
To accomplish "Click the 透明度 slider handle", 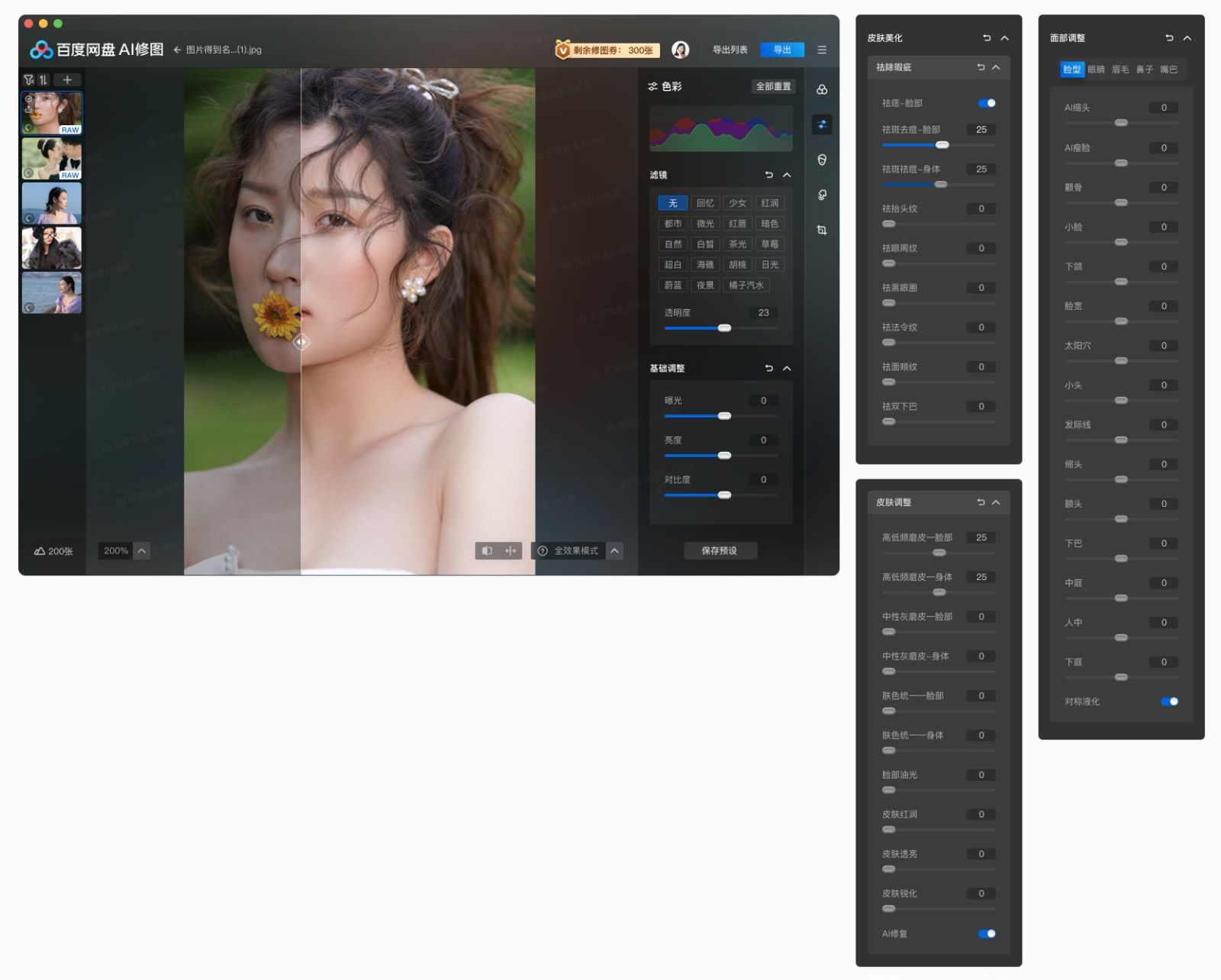I will pos(724,328).
